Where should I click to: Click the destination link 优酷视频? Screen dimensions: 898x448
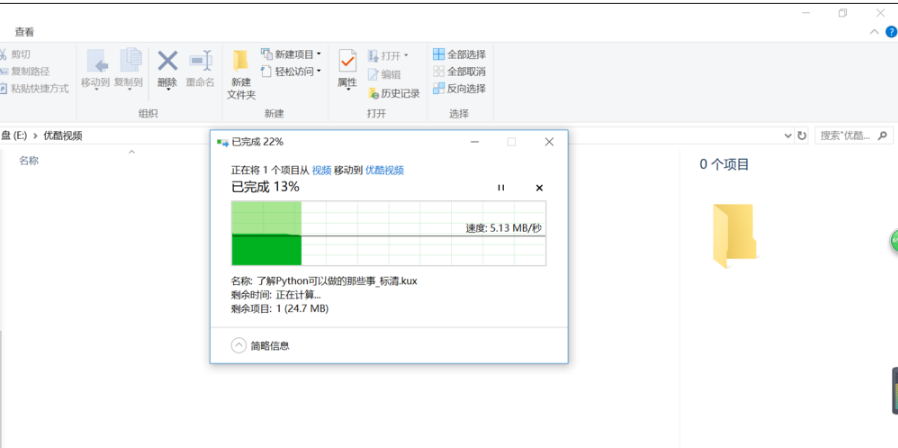click(385, 170)
